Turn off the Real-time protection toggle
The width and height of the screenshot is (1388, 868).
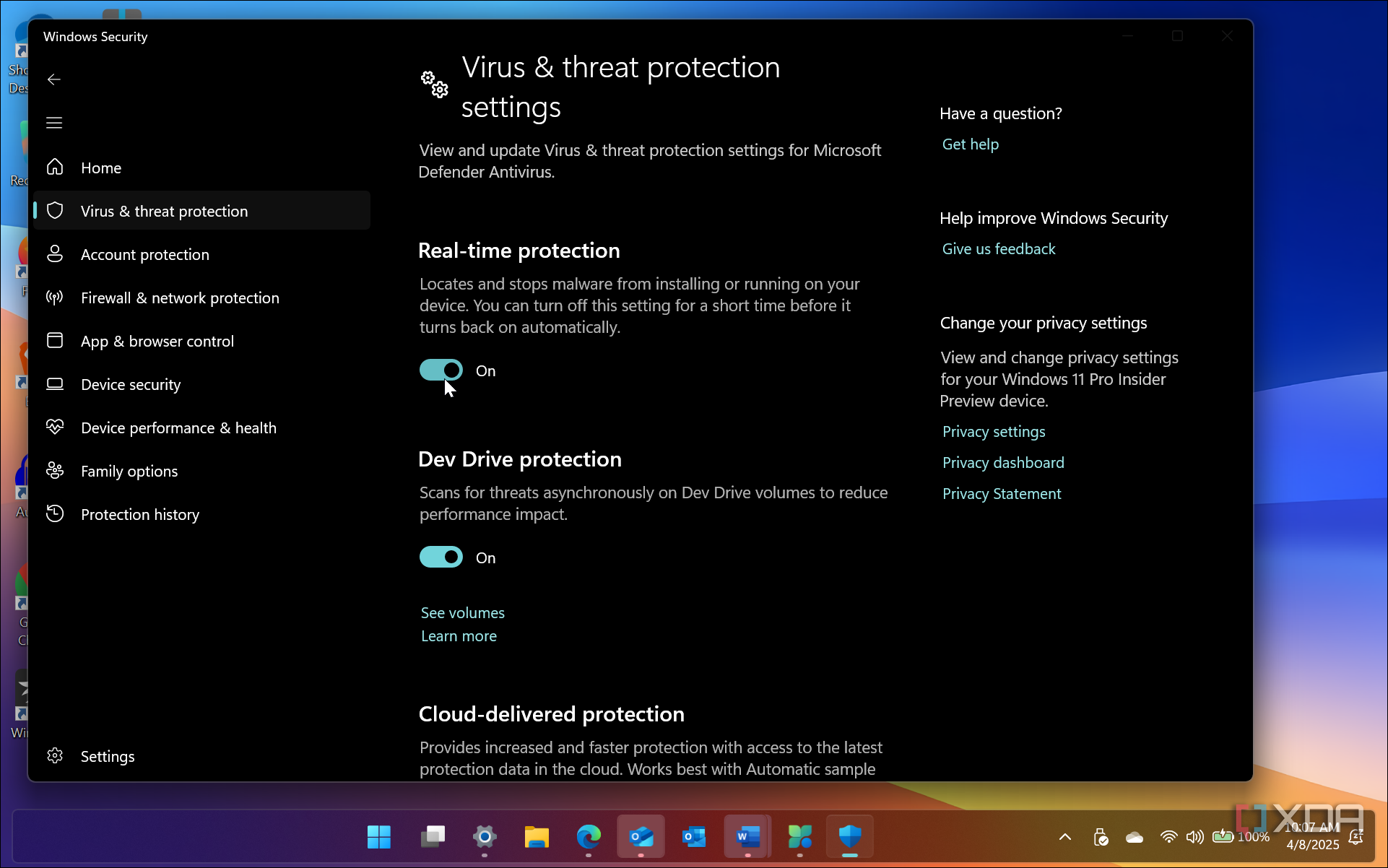pyautogui.click(x=441, y=370)
